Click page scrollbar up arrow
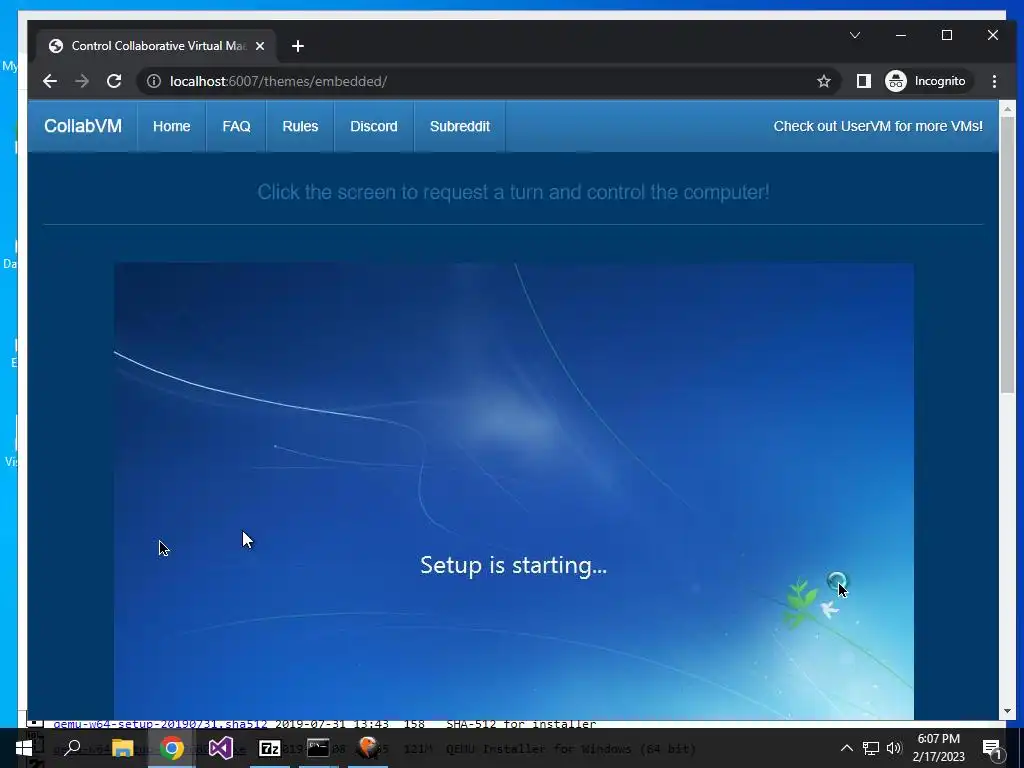The height and width of the screenshot is (768, 1024). (1006, 109)
